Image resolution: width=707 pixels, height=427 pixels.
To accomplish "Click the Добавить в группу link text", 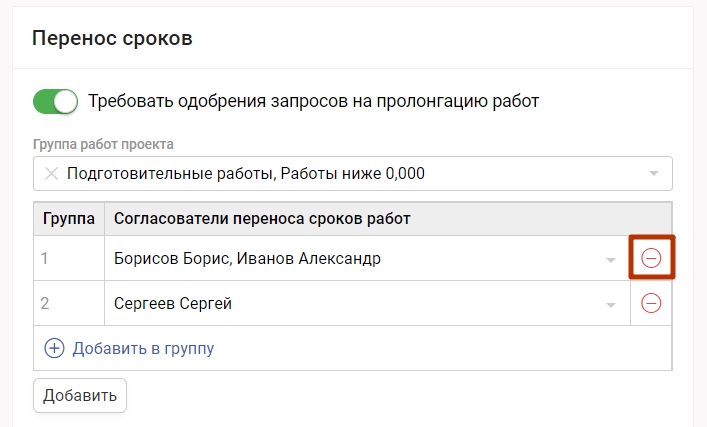I will click(143, 348).
